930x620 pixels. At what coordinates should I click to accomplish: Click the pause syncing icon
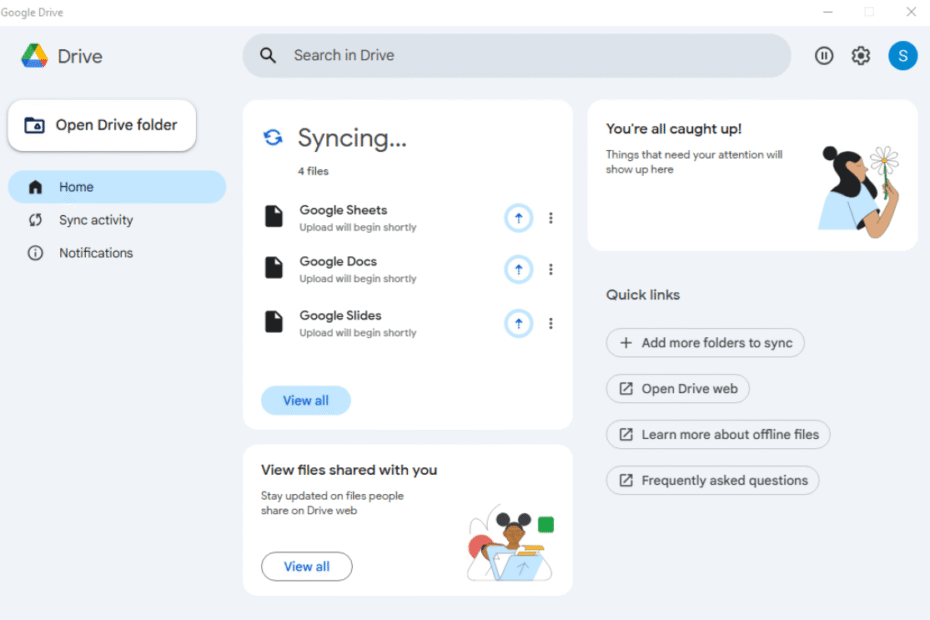pyautogui.click(x=824, y=56)
